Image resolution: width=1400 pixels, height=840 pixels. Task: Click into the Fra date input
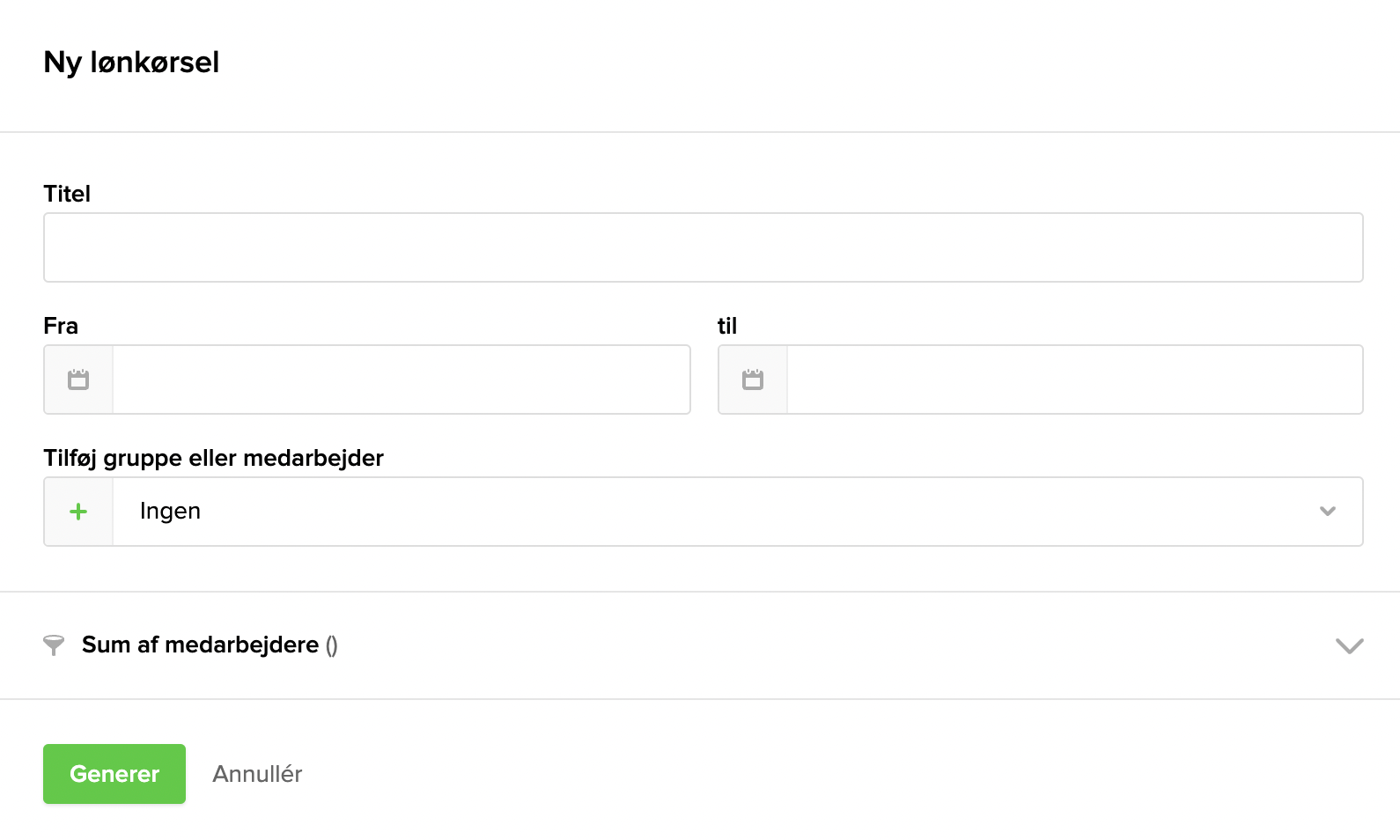click(x=401, y=379)
